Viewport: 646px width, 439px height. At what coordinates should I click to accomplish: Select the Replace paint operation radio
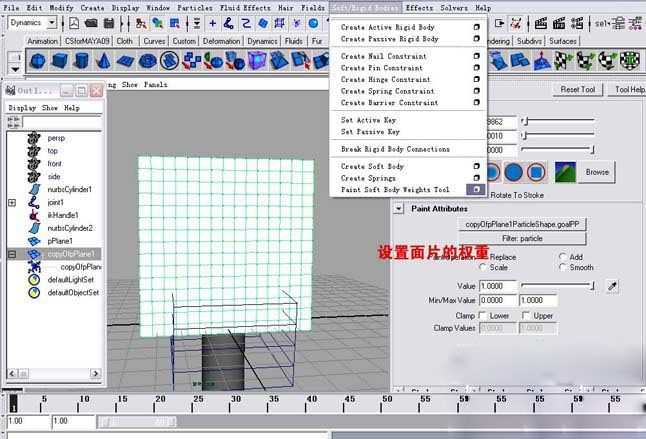click(484, 257)
